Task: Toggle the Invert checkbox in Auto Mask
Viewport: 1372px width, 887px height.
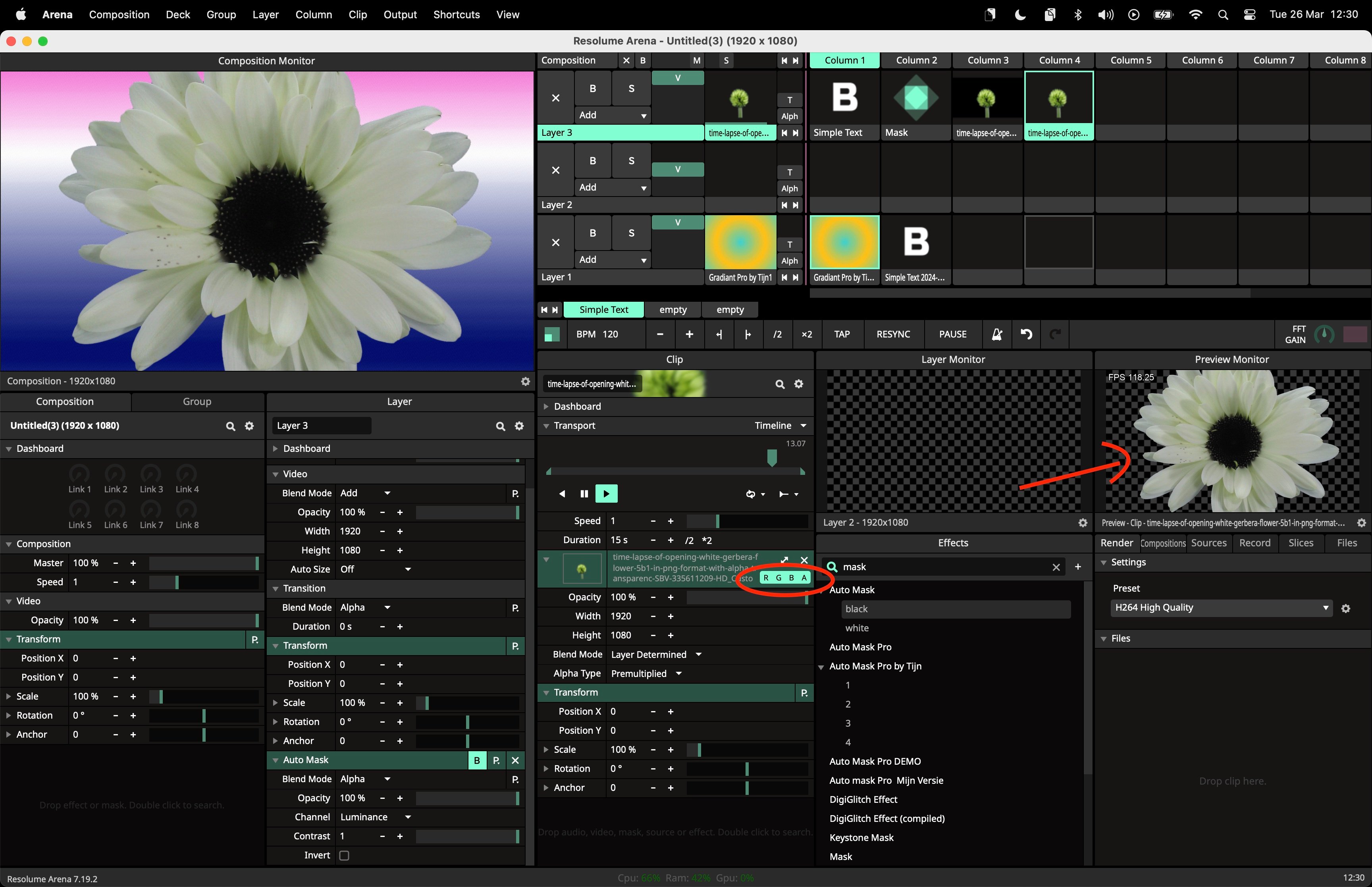Action: tap(344, 855)
